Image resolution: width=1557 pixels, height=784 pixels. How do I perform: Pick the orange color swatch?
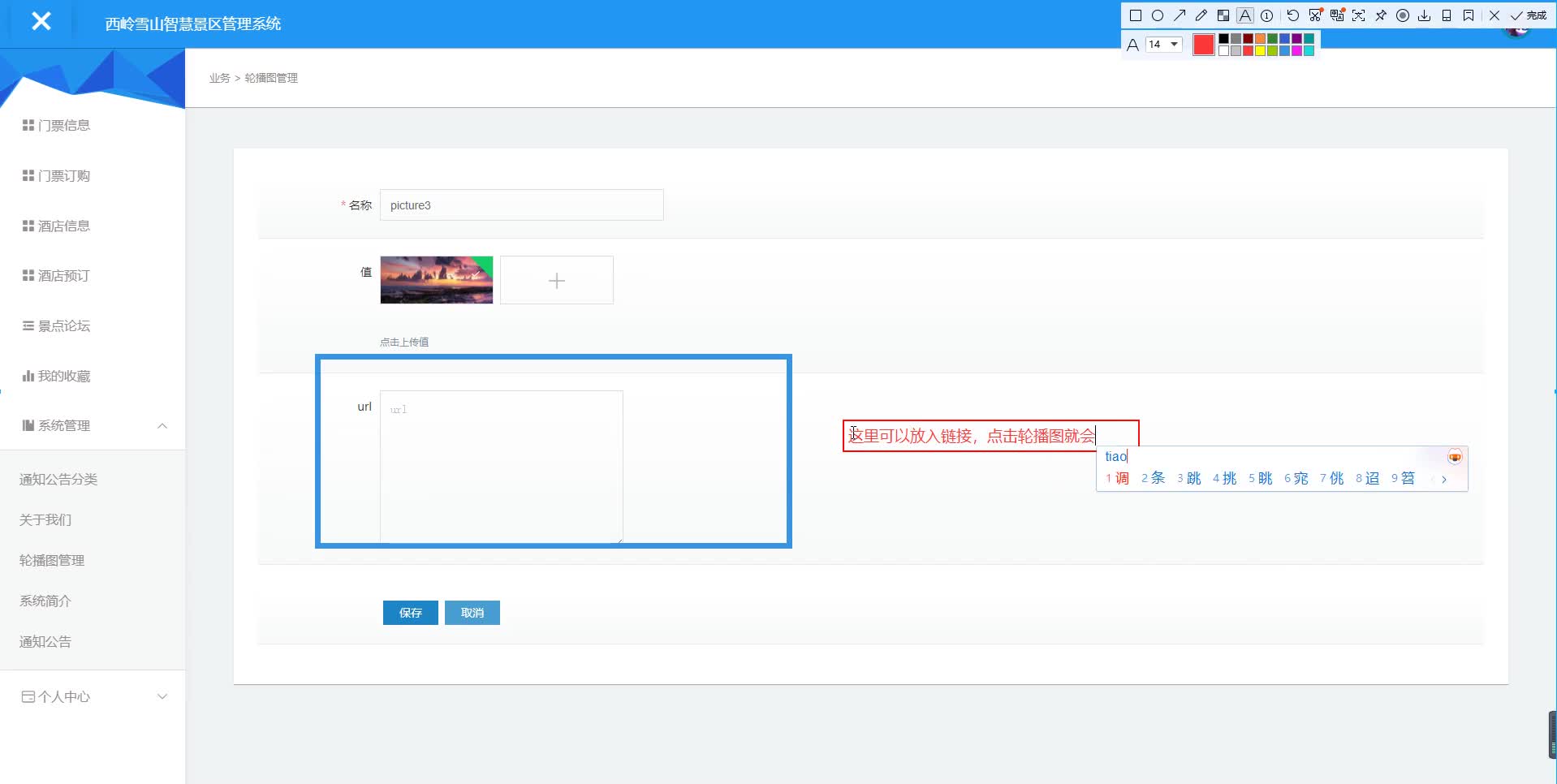pos(1260,38)
